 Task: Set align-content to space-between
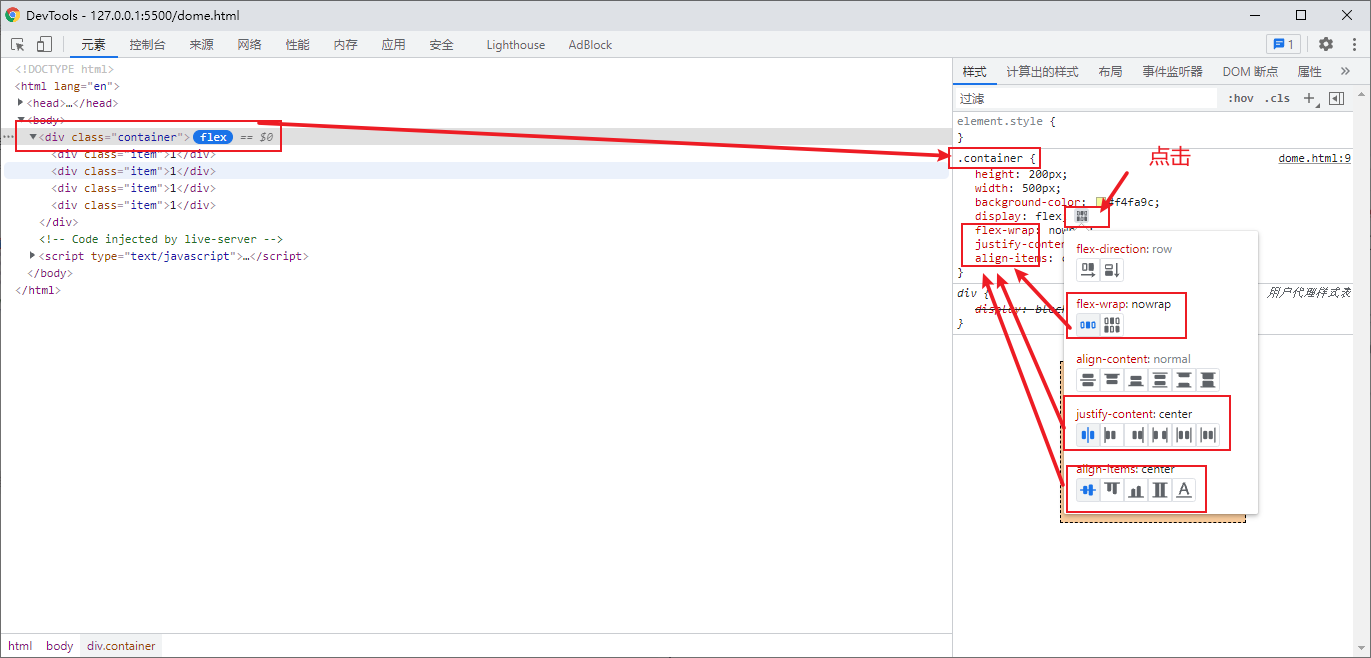coord(1184,379)
